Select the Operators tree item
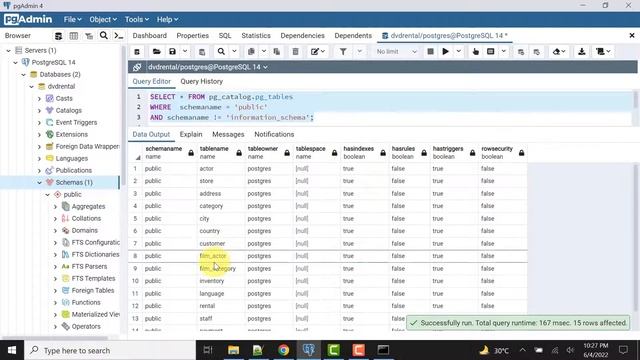 [x=86, y=327]
